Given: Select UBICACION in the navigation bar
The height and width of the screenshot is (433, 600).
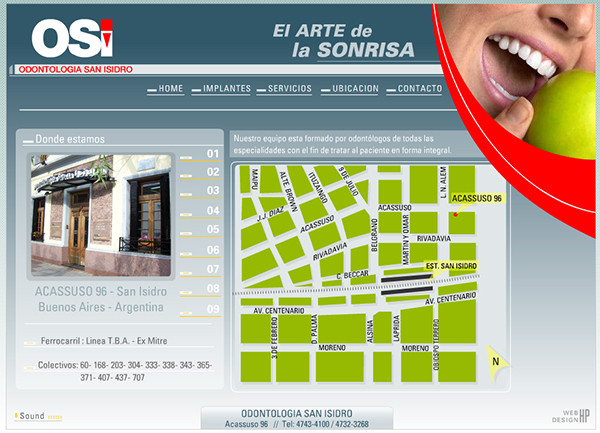Looking at the screenshot, I should 355,89.
